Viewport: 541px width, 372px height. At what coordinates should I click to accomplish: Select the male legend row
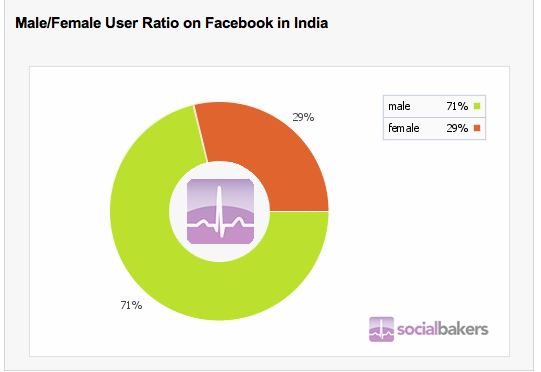coord(434,106)
